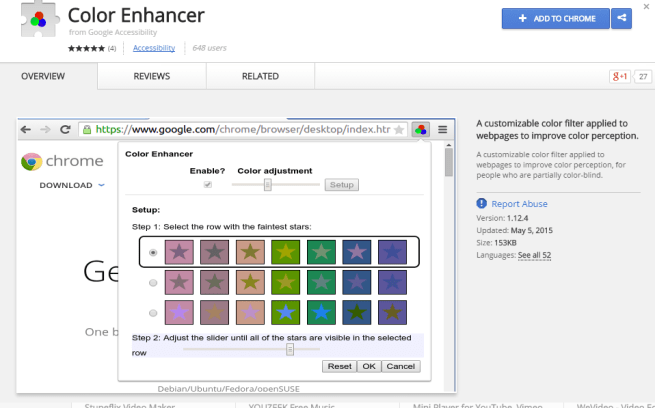Screen dimensions: 655x408
Task: Click the reload icon in browser toolbar
Action: (x=65, y=130)
